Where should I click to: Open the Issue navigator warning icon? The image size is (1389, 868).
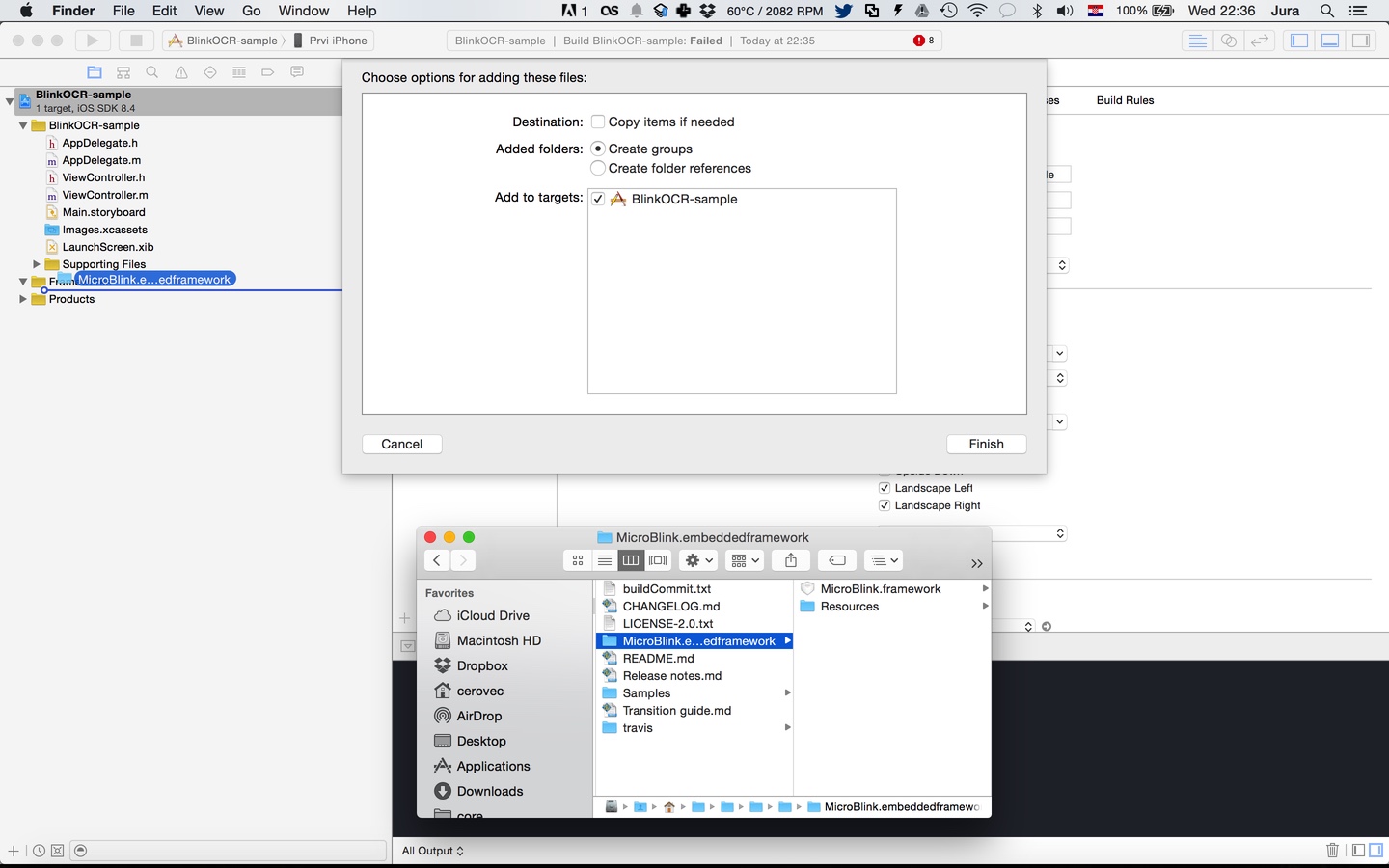181,72
